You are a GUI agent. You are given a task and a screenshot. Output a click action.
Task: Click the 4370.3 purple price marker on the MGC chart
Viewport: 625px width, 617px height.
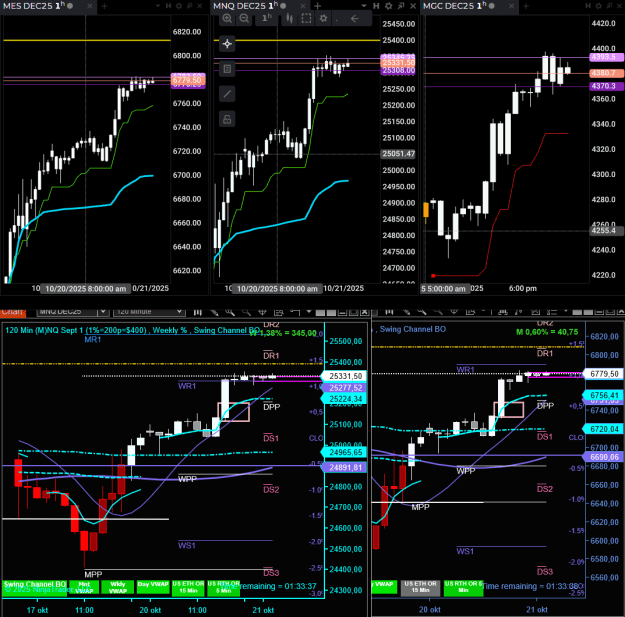[606, 86]
